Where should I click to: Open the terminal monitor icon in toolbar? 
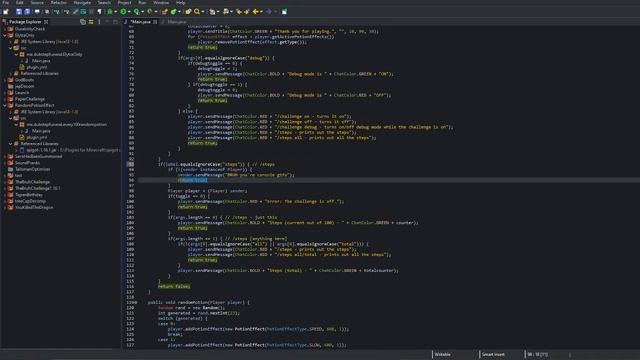pos(37,12)
